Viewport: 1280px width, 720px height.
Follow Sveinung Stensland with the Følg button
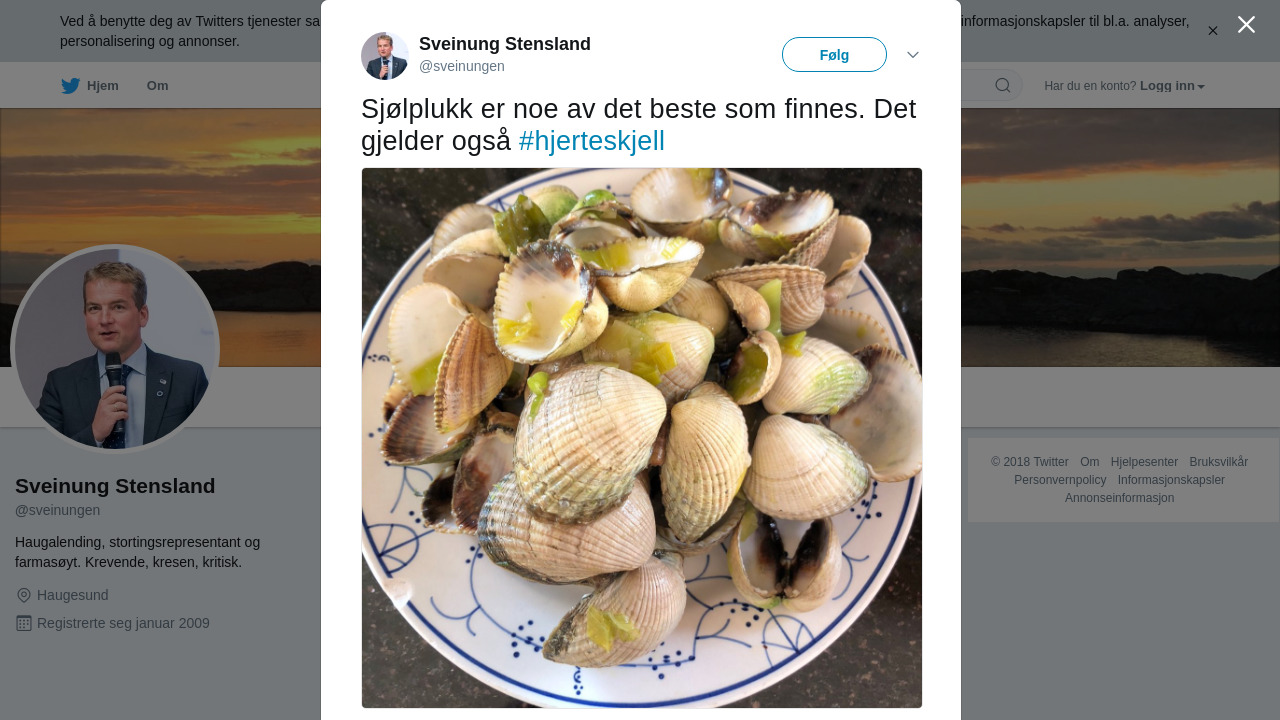[834, 54]
